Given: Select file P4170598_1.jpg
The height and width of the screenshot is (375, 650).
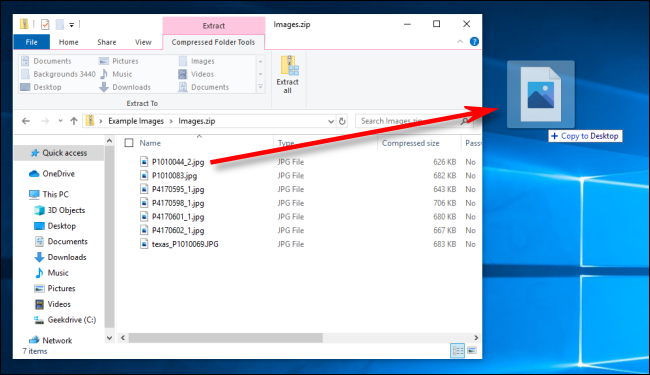Looking at the screenshot, I should [x=172, y=203].
